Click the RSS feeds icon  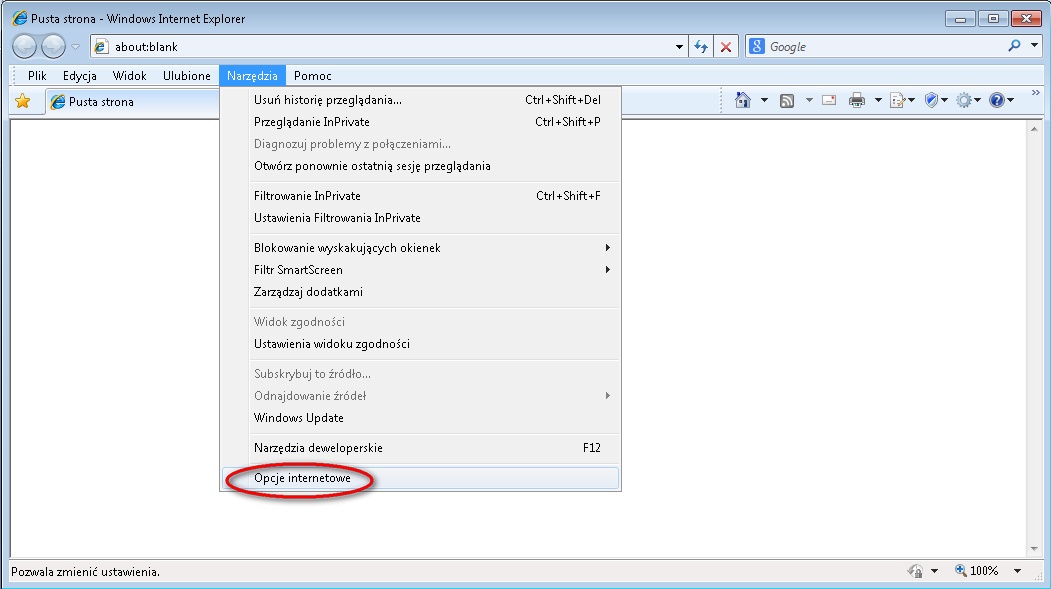click(x=787, y=101)
